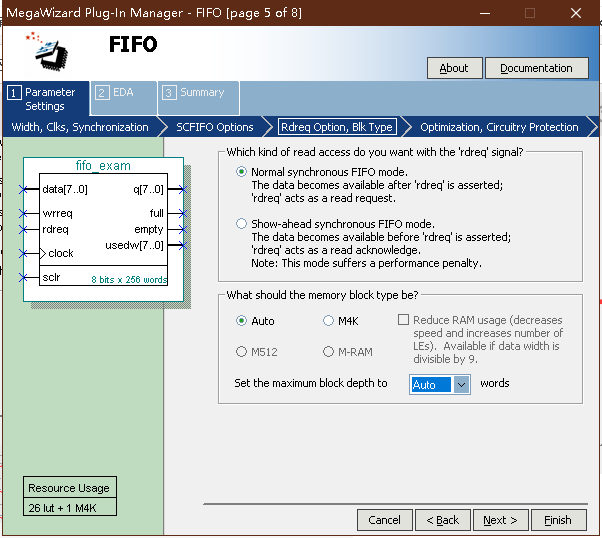Click the wrreq port label

coord(57,213)
